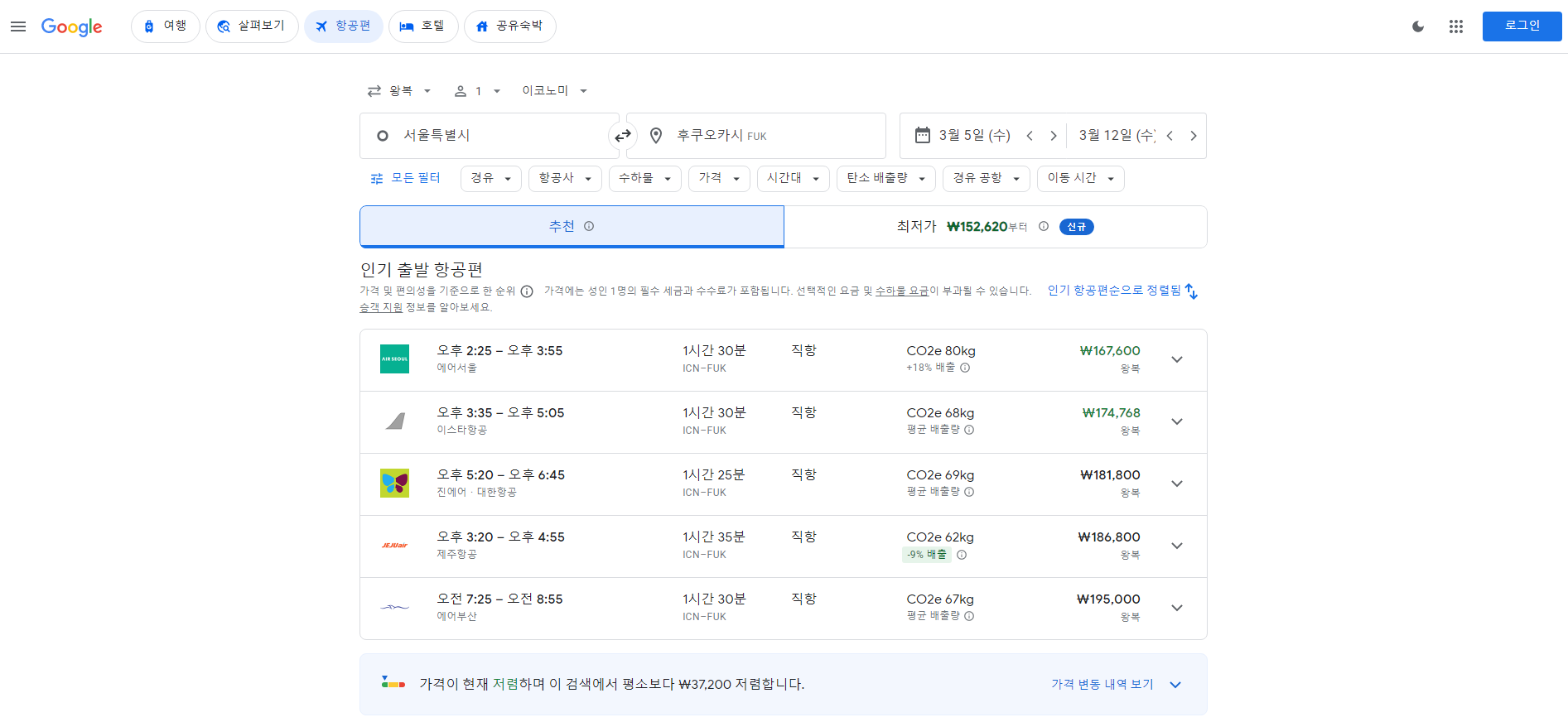This screenshot has width=1568, height=722.
Task: Go to next return date
Action: pyautogui.click(x=1194, y=136)
